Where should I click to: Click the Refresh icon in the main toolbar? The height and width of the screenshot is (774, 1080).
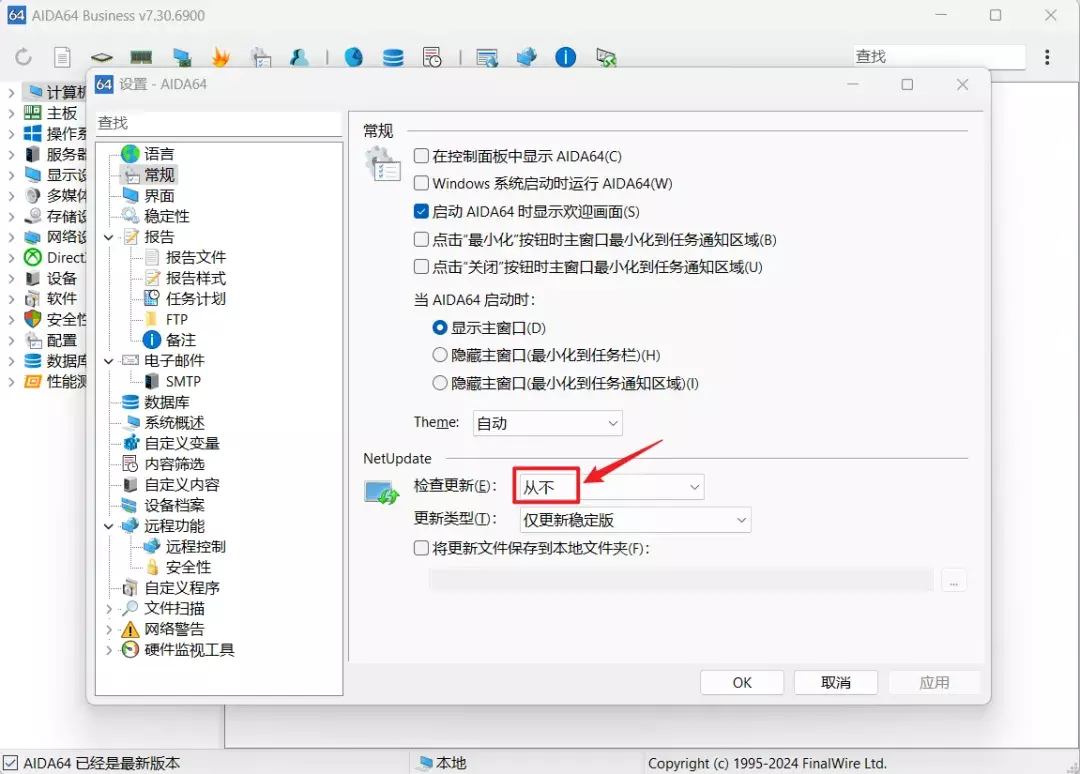point(23,56)
